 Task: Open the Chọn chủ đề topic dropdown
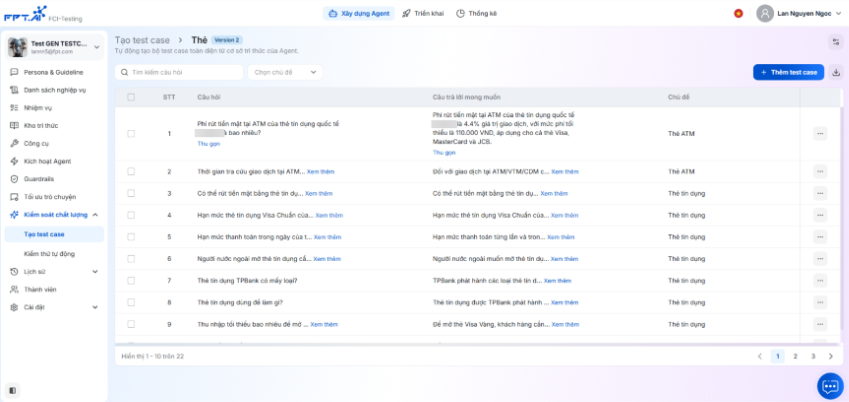point(284,72)
